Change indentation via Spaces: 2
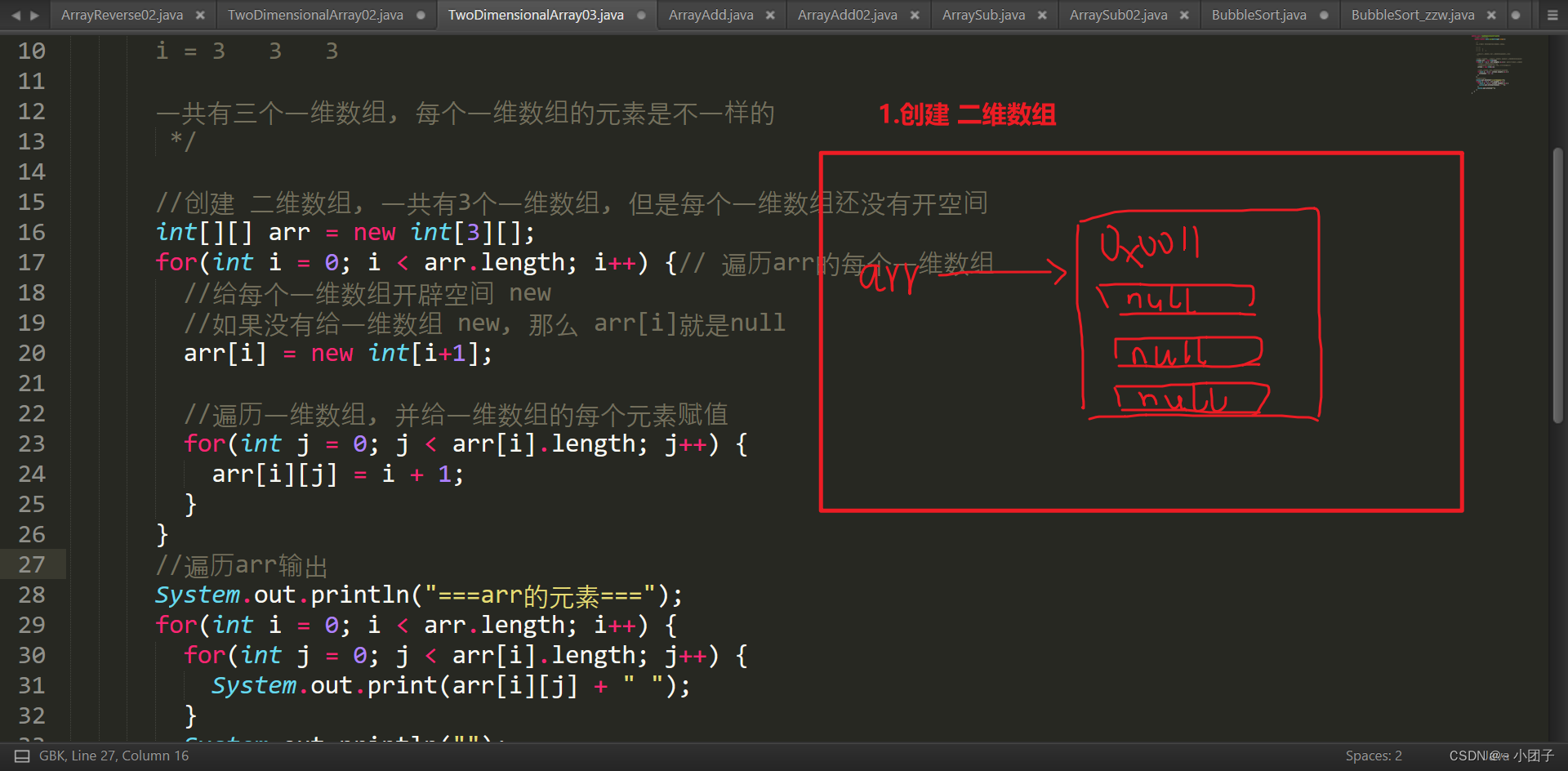Viewport: 1568px width, 771px height. click(1374, 756)
